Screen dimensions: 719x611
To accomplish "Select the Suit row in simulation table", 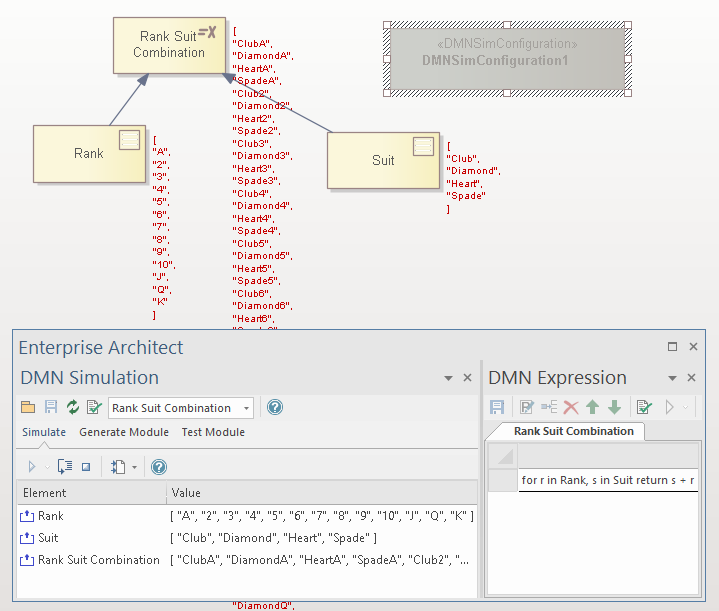I will pyautogui.click(x=48, y=538).
